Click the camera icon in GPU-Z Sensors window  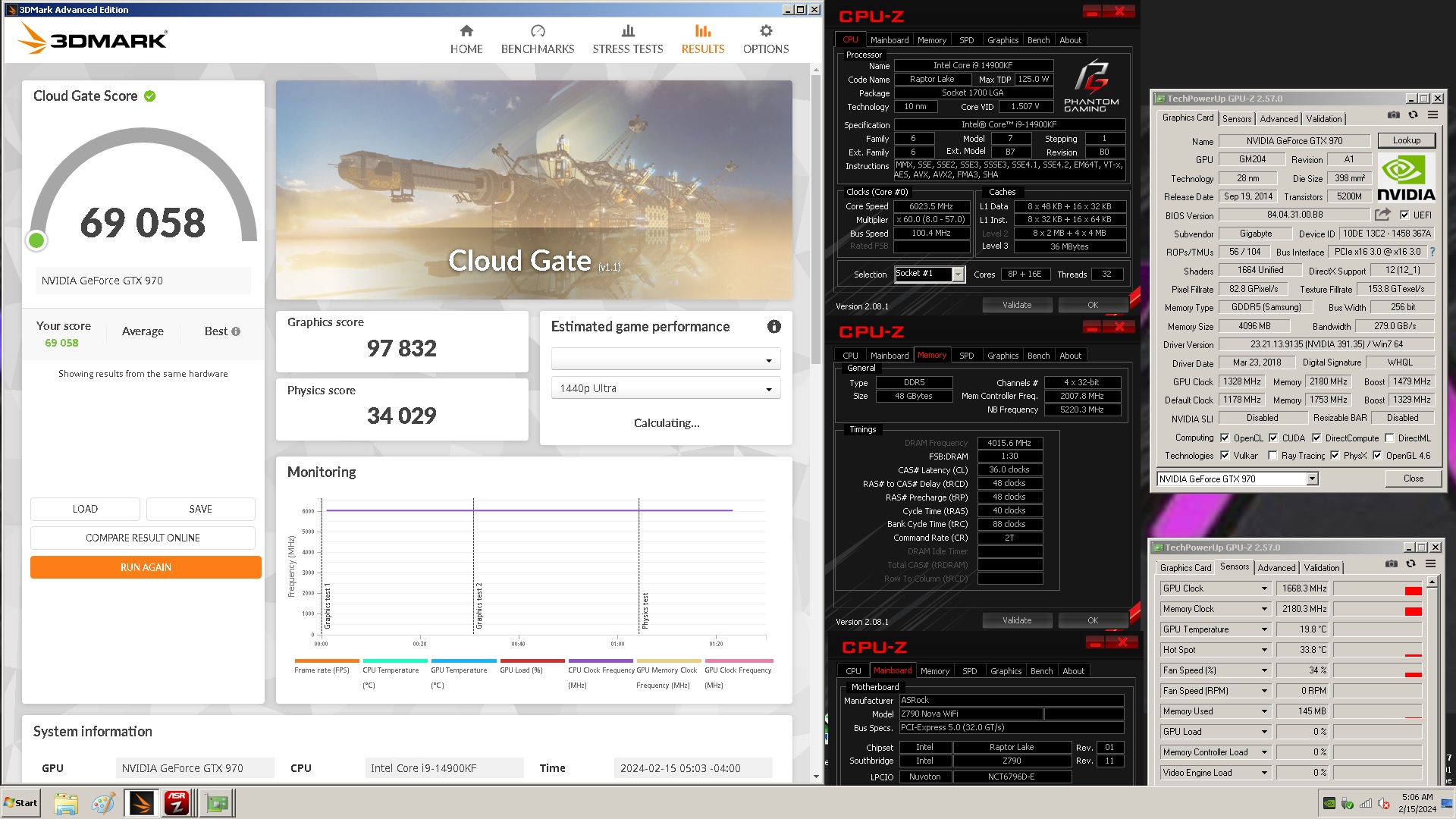click(1392, 564)
